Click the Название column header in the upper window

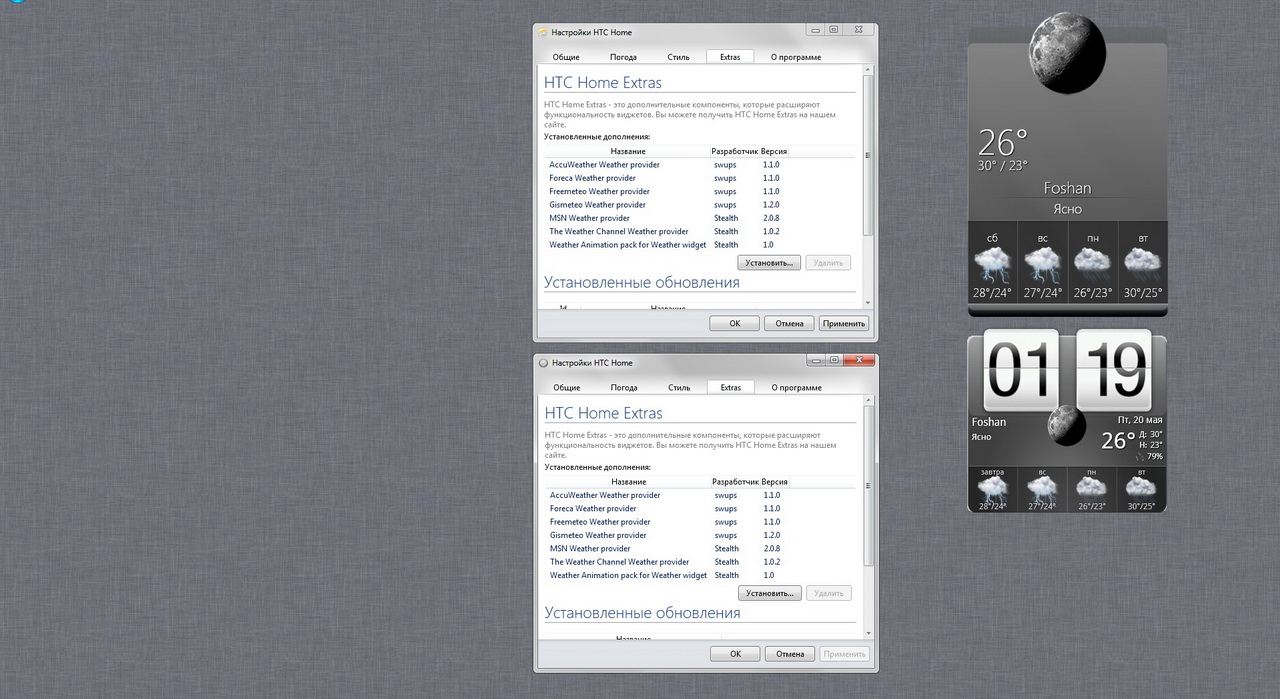[x=628, y=151]
